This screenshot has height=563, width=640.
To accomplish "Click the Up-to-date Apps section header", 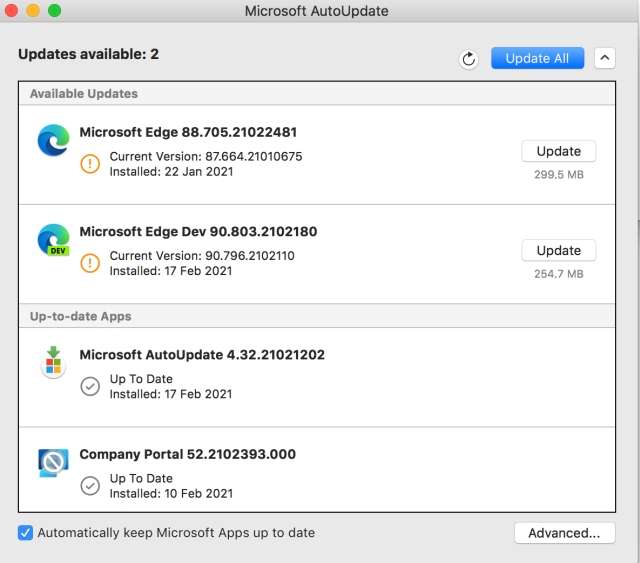I will [81, 316].
